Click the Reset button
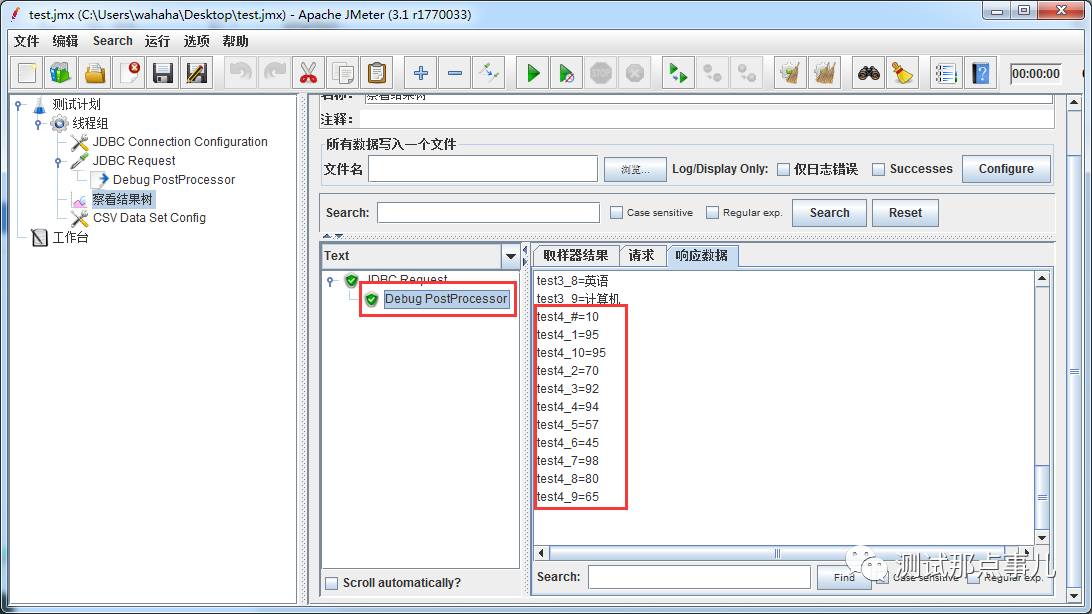1092x614 pixels. [905, 213]
